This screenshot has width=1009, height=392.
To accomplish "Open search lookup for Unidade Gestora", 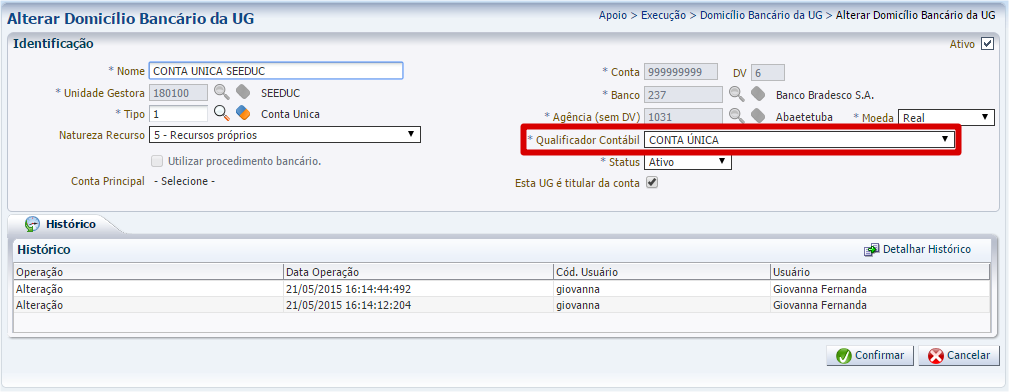I will tap(221, 92).
